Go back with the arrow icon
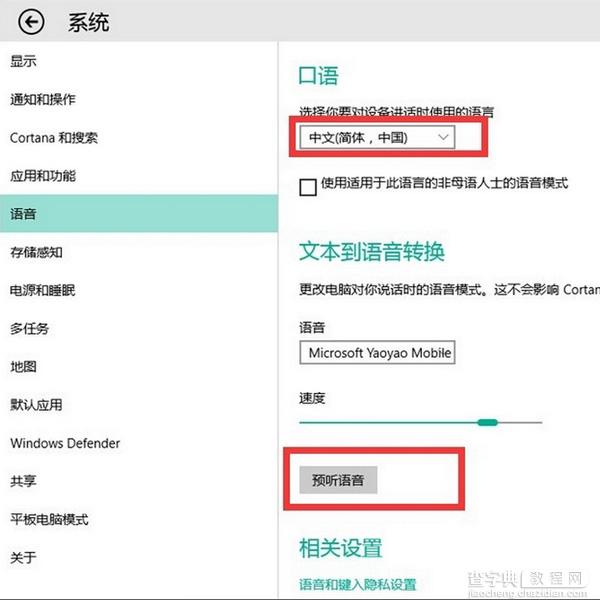The height and width of the screenshot is (600, 600). click(31, 22)
